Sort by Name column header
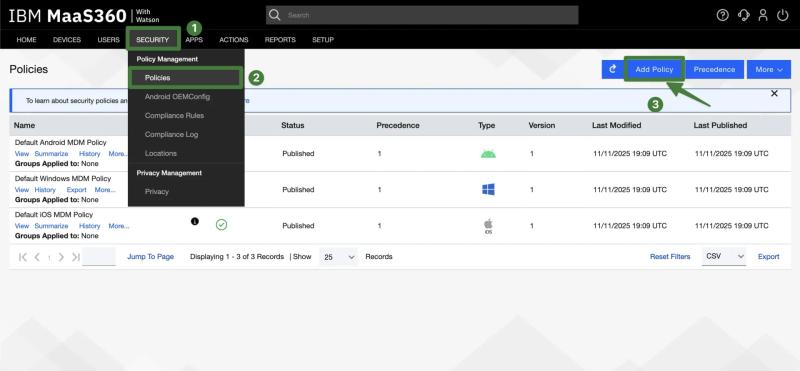 24,125
